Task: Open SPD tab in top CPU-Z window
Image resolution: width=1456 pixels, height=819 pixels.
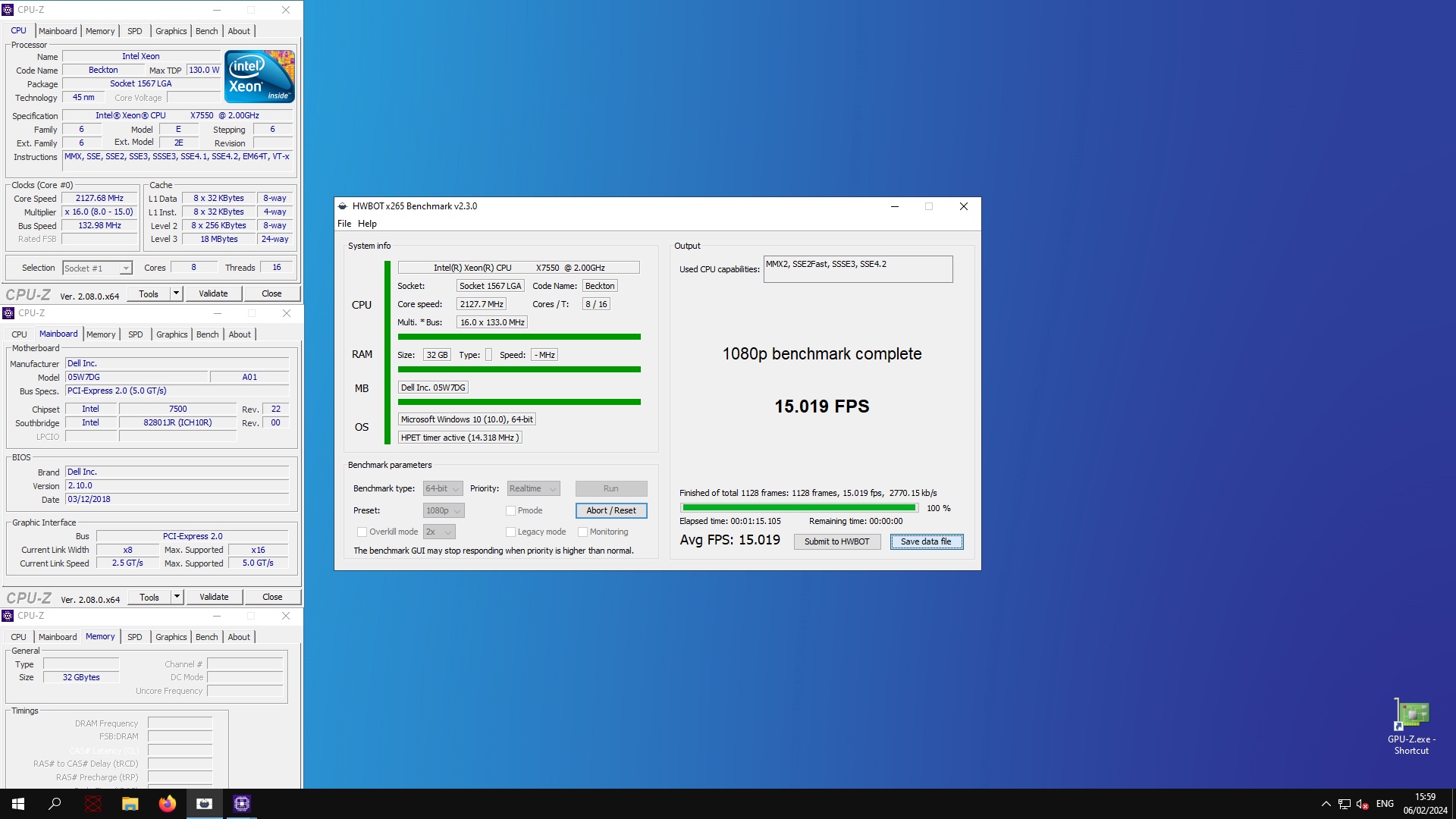Action: tap(135, 31)
